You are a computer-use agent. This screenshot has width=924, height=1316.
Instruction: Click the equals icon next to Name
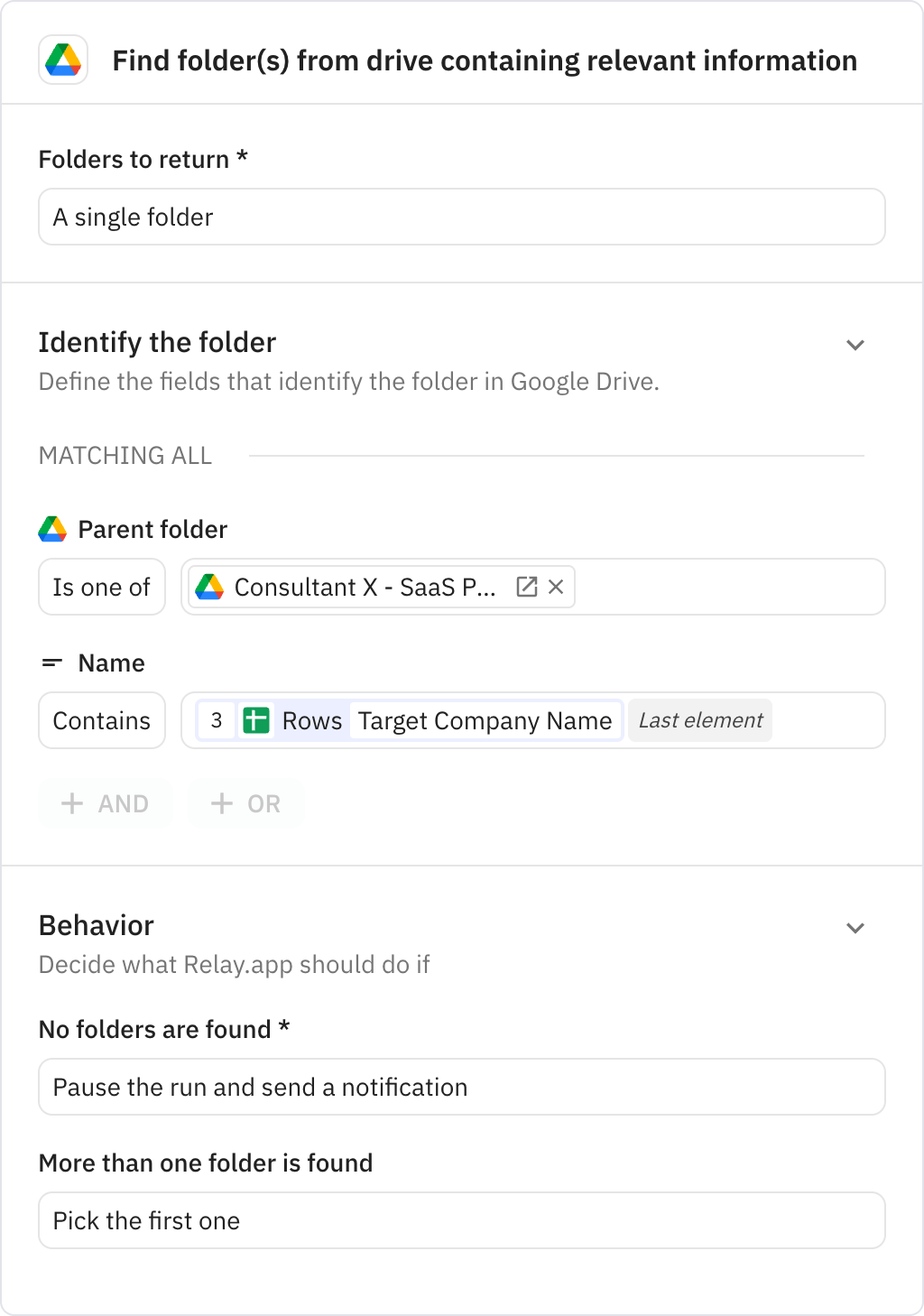[x=51, y=663]
